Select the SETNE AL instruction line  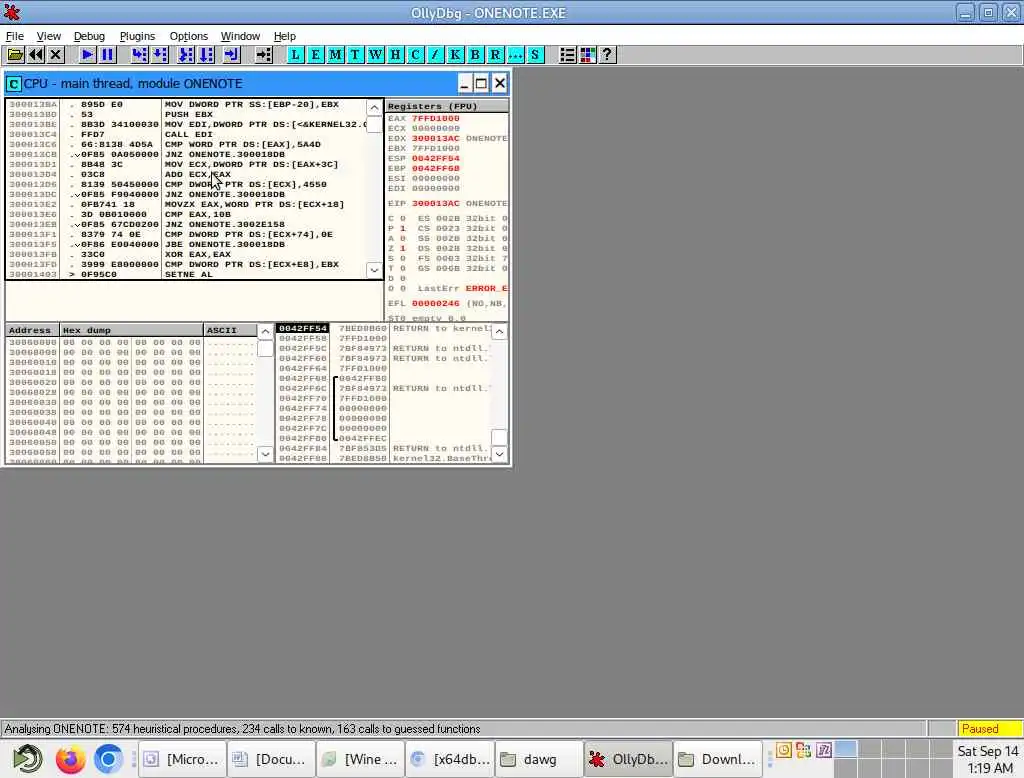(x=186, y=274)
